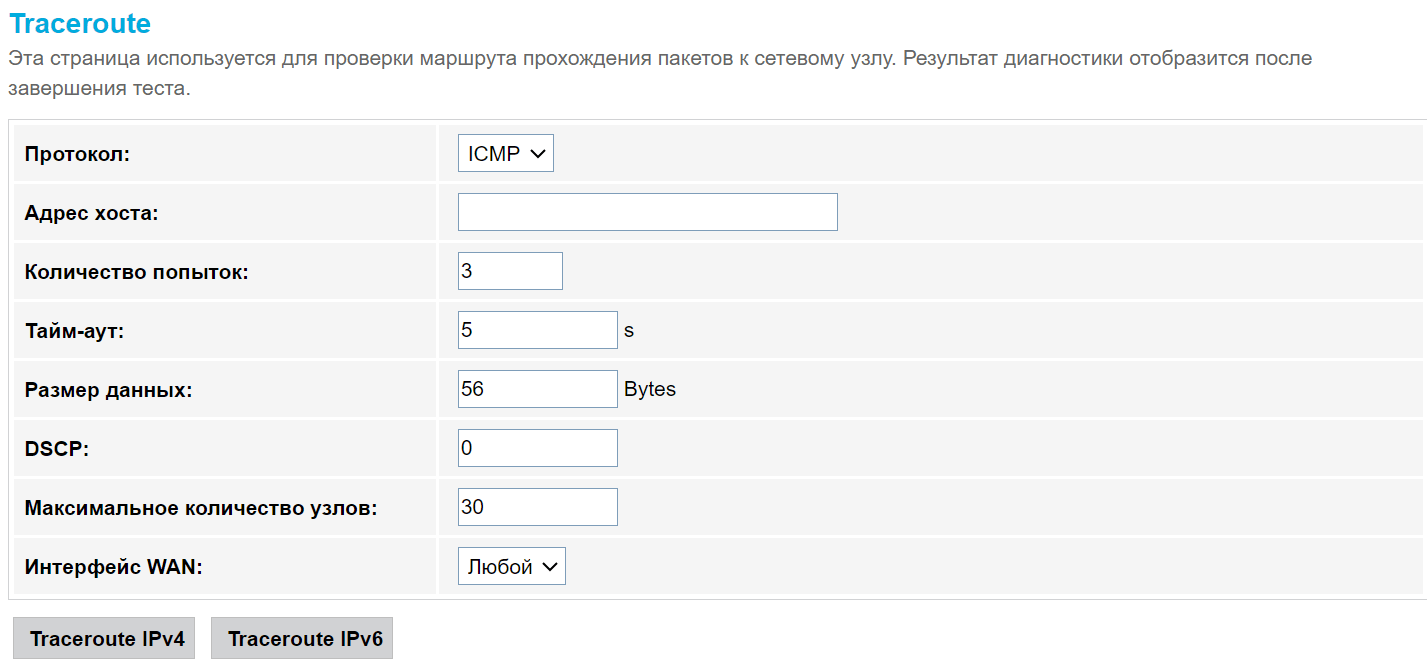Click the Bytes unit text
The width and height of the screenshot is (1427, 665).
pos(650,389)
